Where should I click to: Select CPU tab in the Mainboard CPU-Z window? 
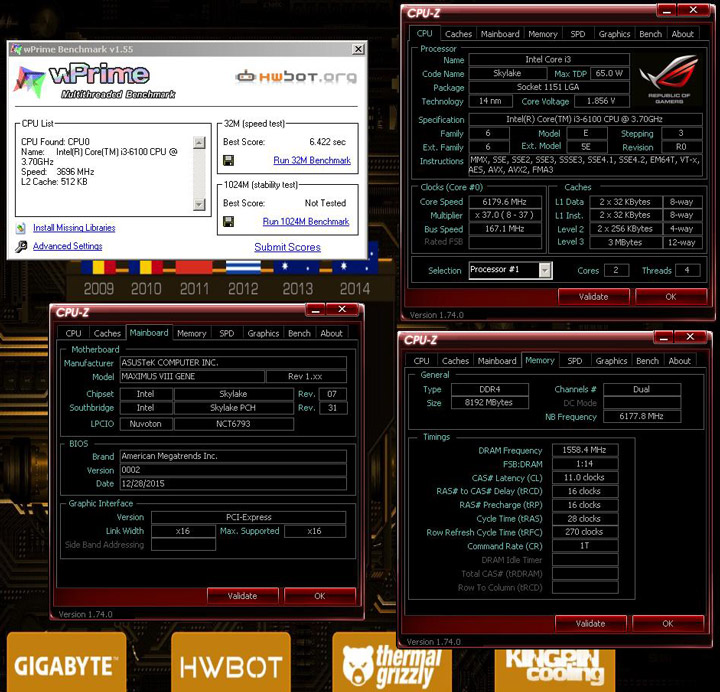73,333
